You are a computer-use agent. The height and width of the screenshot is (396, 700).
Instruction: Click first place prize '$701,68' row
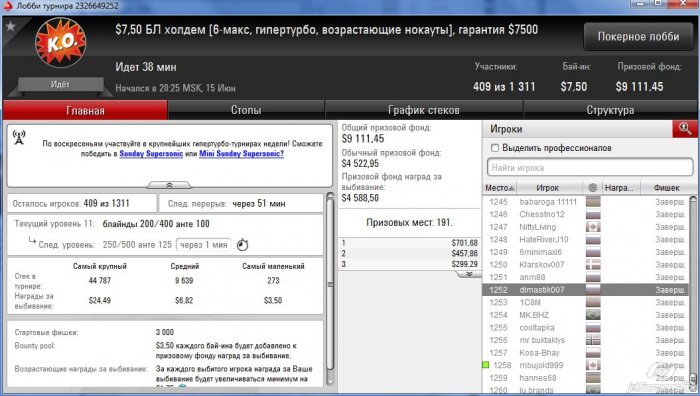(409, 243)
